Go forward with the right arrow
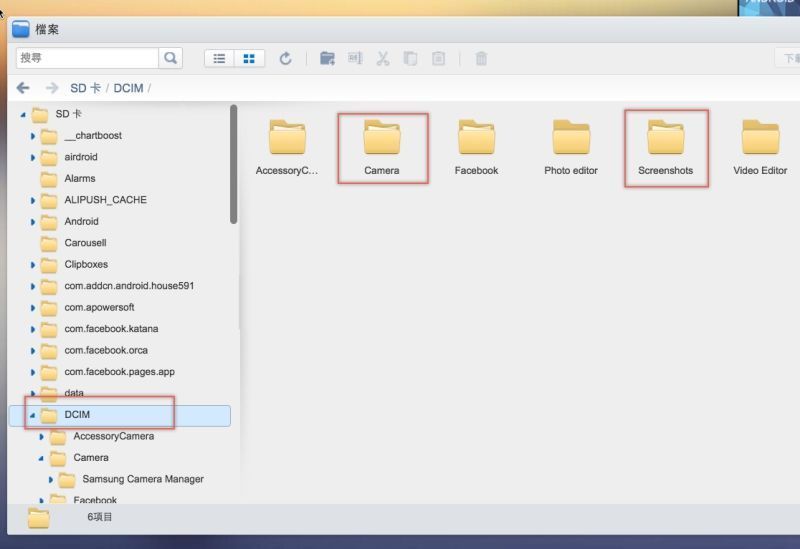The image size is (800, 549). pos(52,88)
